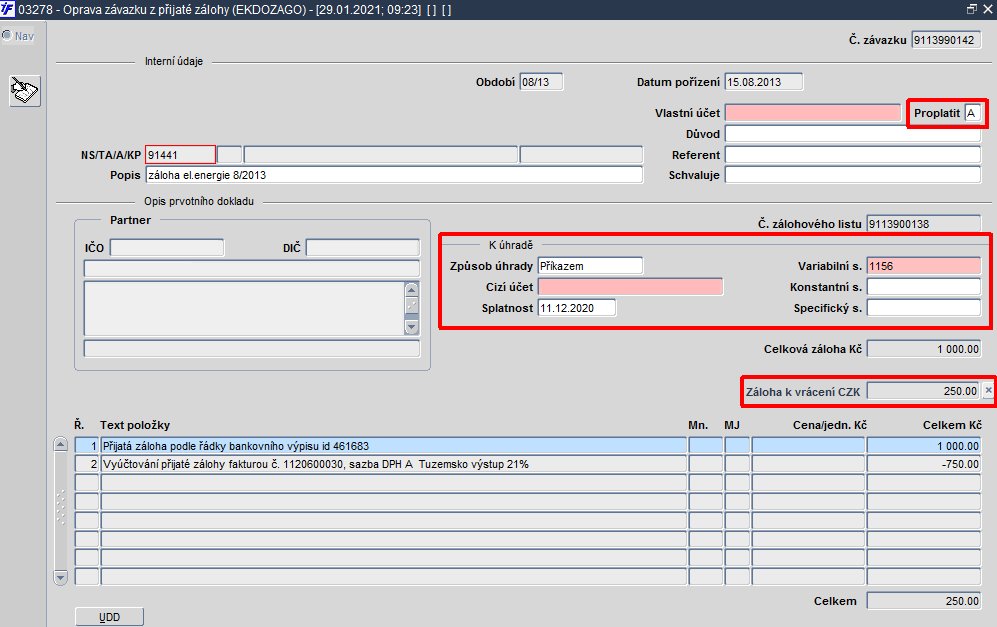Open the Způsob úhrady Příkazem field
Screen dimensions: 997x627
point(590,266)
